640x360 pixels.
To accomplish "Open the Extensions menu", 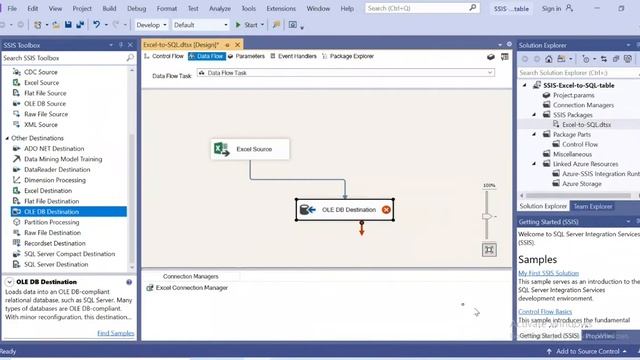I will (x=281, y=8).
